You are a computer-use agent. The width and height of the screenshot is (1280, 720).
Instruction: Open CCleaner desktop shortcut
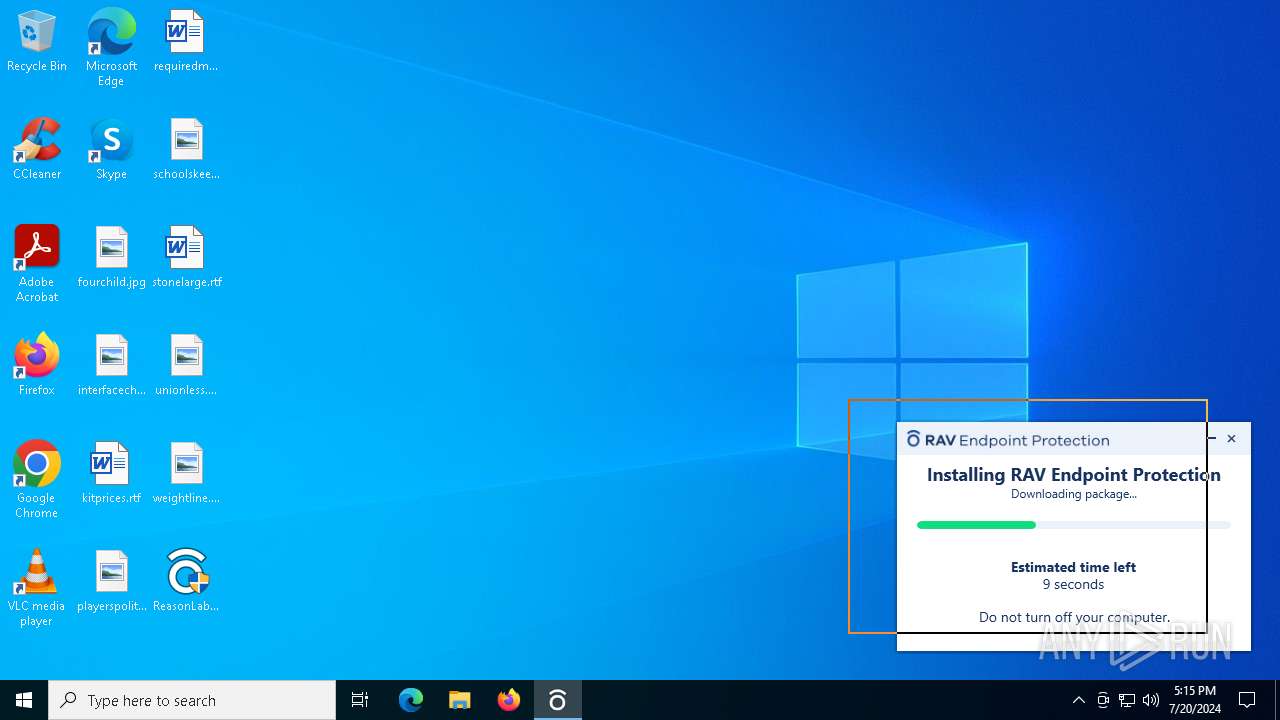click(x=37, y=150)
